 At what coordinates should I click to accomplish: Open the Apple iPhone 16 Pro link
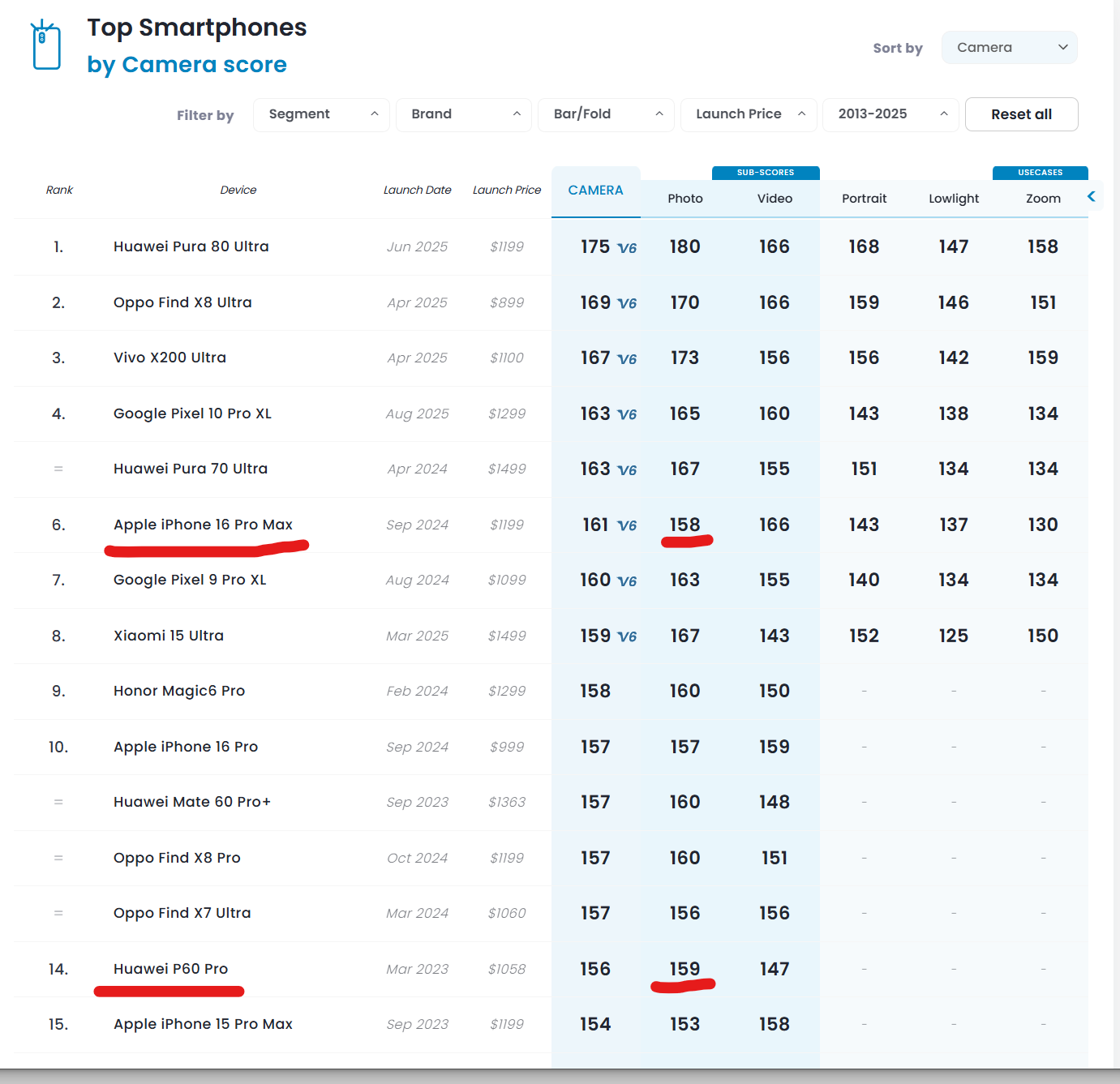pos(186,747)
